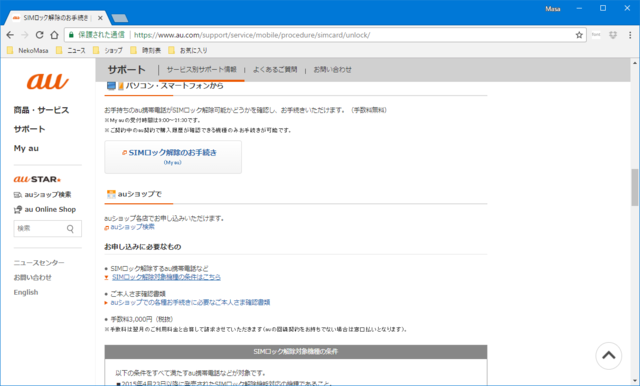Open the ショップ bookmark folder
This screenshot has height=386, width=640.
[108, 51]
